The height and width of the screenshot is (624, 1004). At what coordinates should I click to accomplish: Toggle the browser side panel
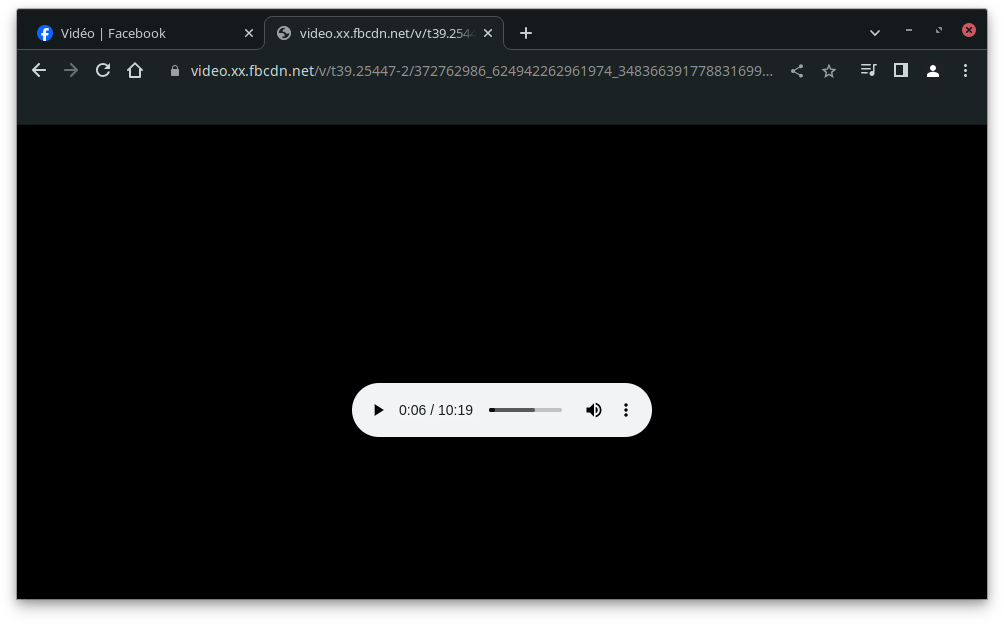click(x=901, y=71)
